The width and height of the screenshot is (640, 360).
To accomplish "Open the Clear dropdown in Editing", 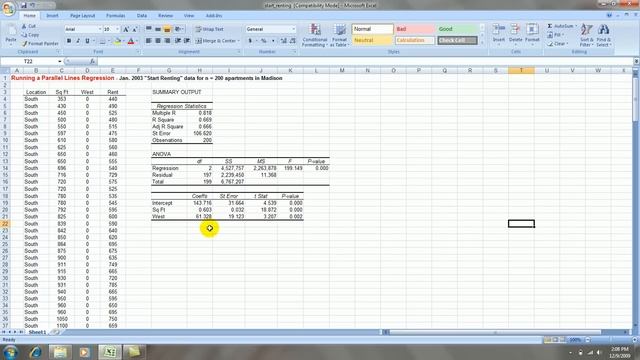I will pyautogui.click(x=558, y=43).
